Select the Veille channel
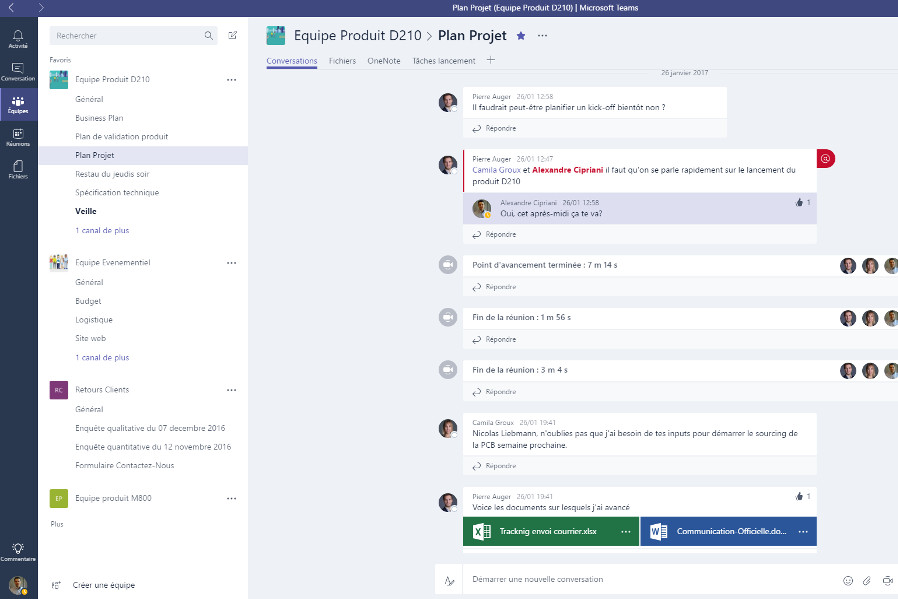898x599 pixels. (x=86, y=211)
